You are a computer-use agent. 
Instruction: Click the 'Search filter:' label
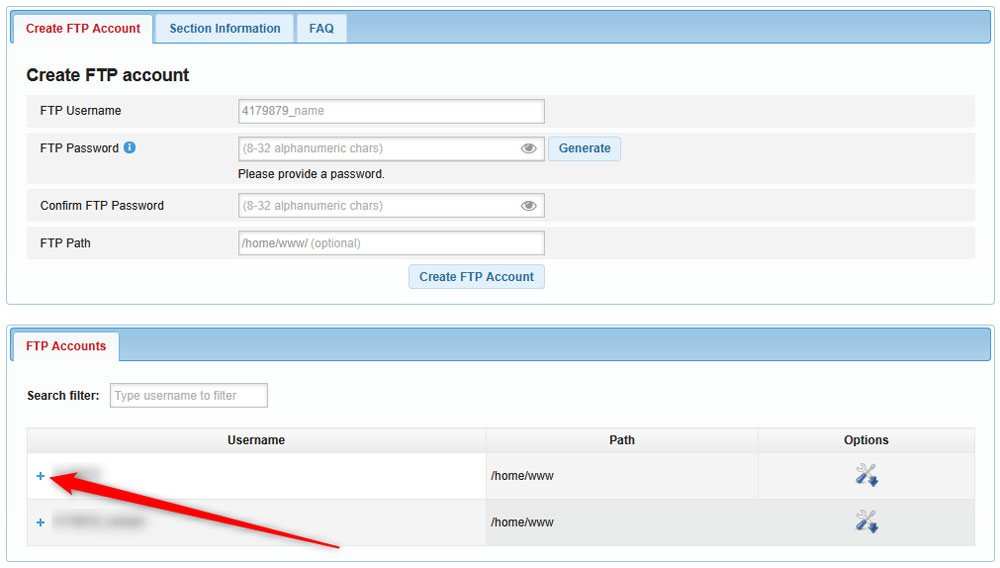[x=63, y=395]
